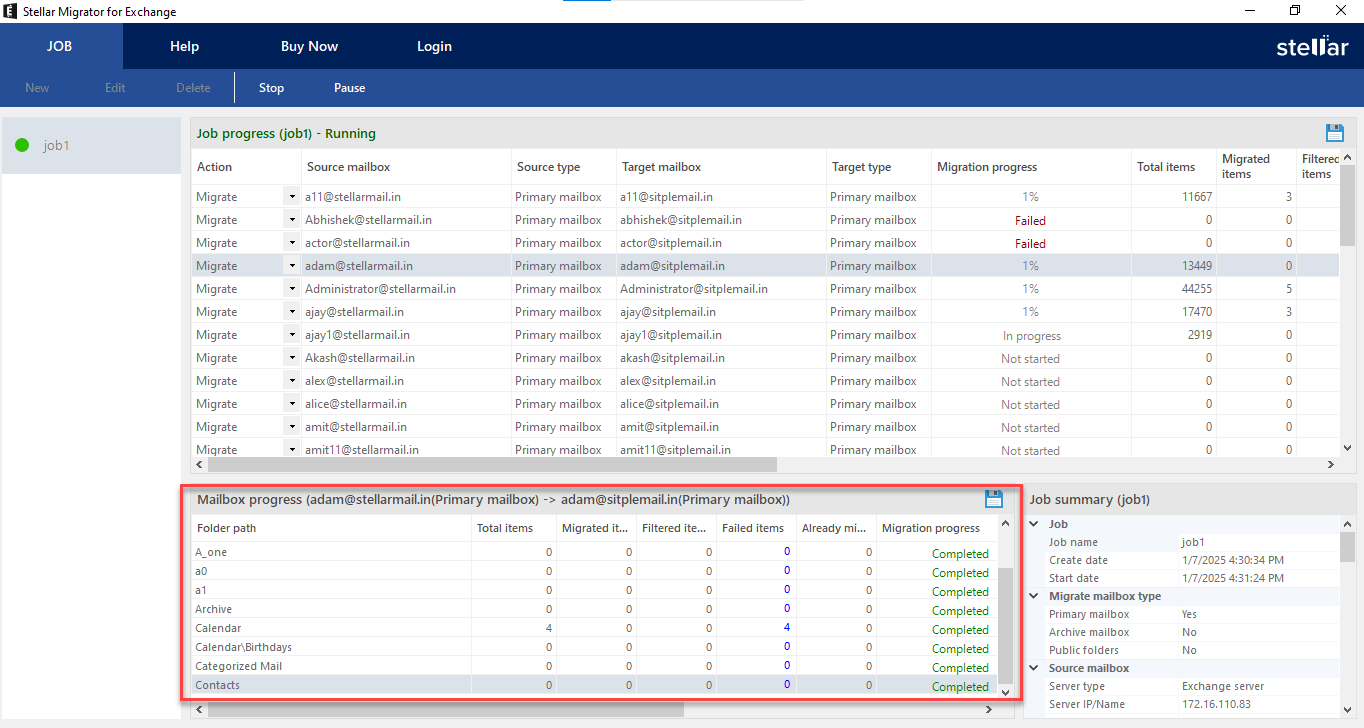Click job table vertical scrollbar down arrow

click(x=1347, y=449)
